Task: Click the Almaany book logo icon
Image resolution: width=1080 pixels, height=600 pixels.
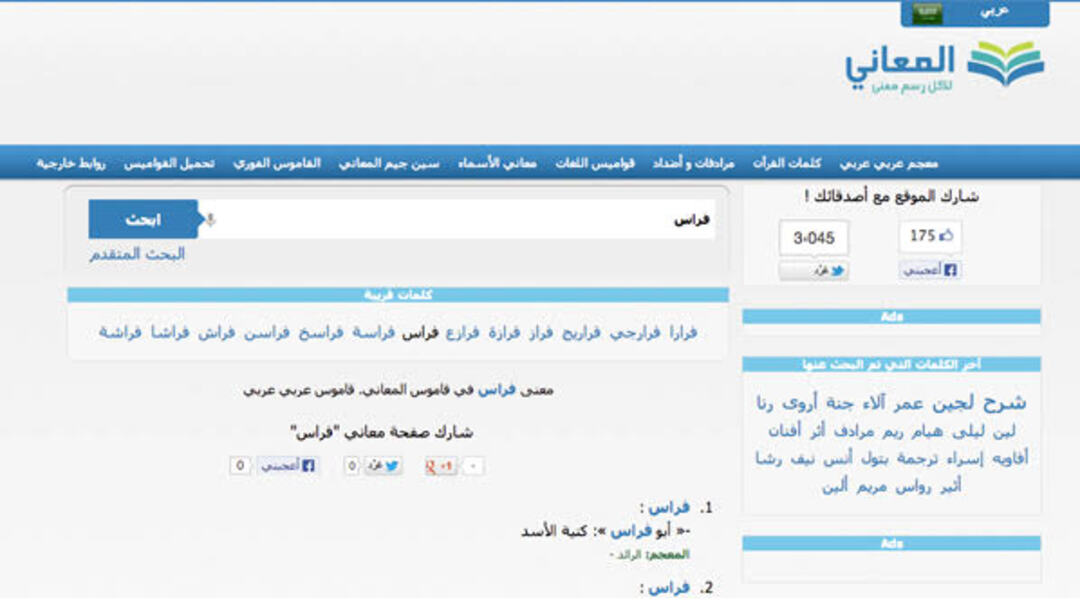Action: (1006, 63)
